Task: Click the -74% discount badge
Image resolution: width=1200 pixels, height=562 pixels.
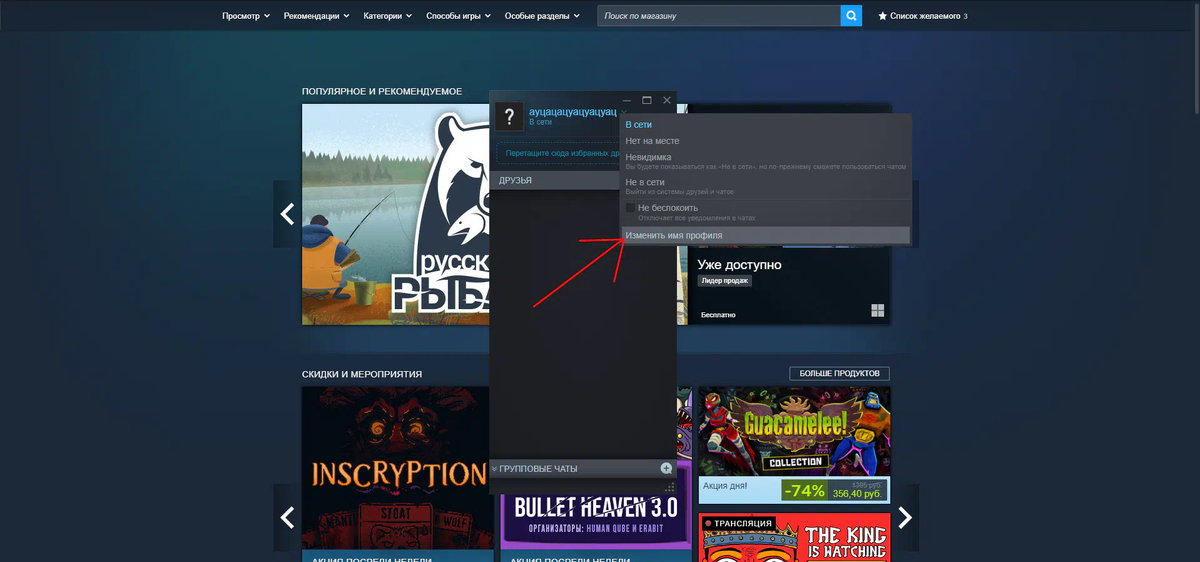Action: (804, 490)
